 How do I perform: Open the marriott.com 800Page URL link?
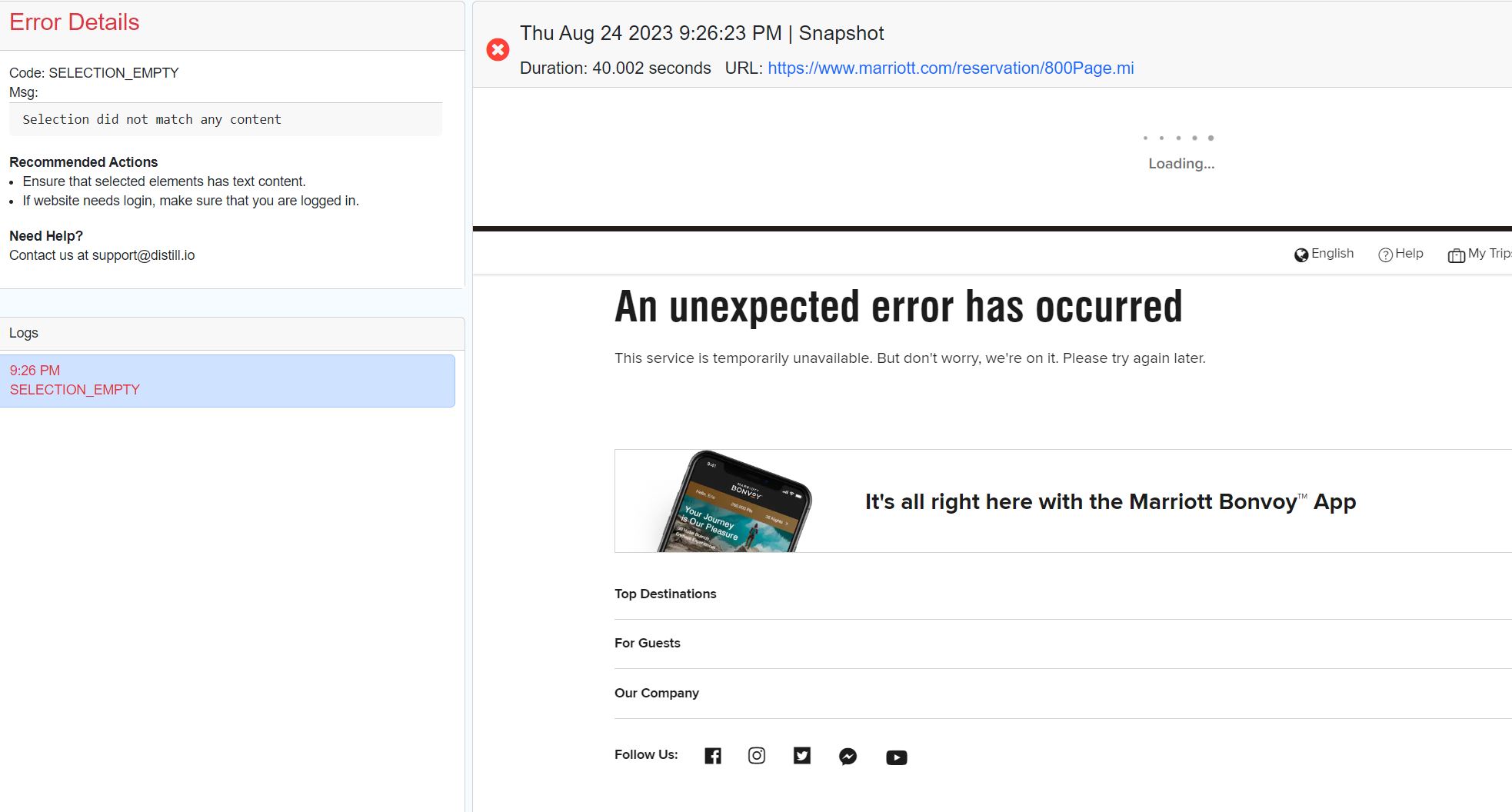[x=951, y=68]
